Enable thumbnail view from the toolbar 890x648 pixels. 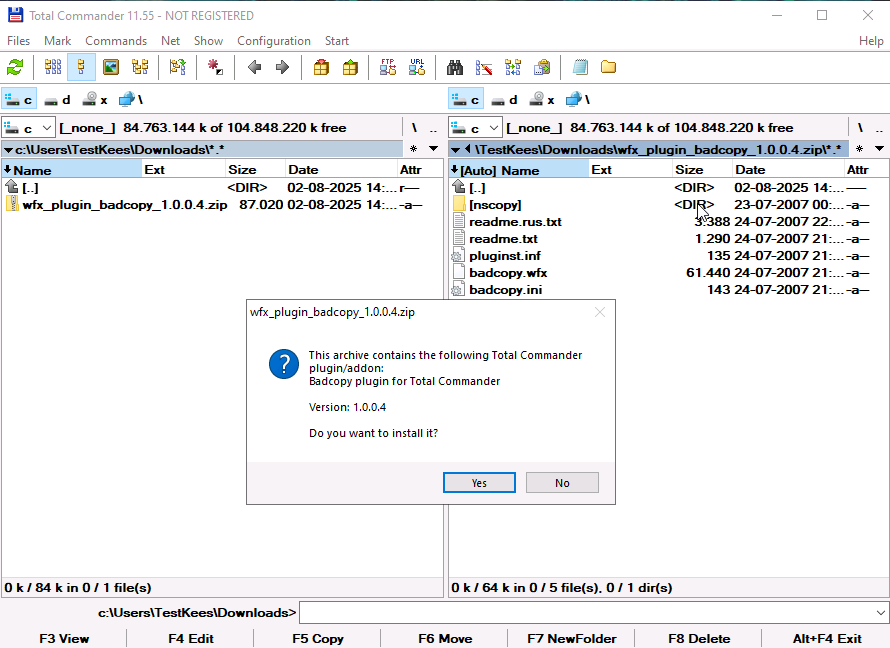click(111, 68)
